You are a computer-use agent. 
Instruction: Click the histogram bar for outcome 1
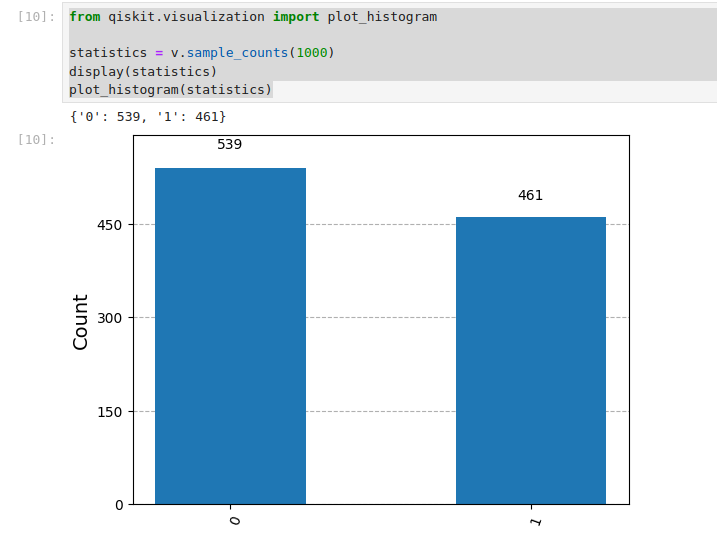click(531, 361)
